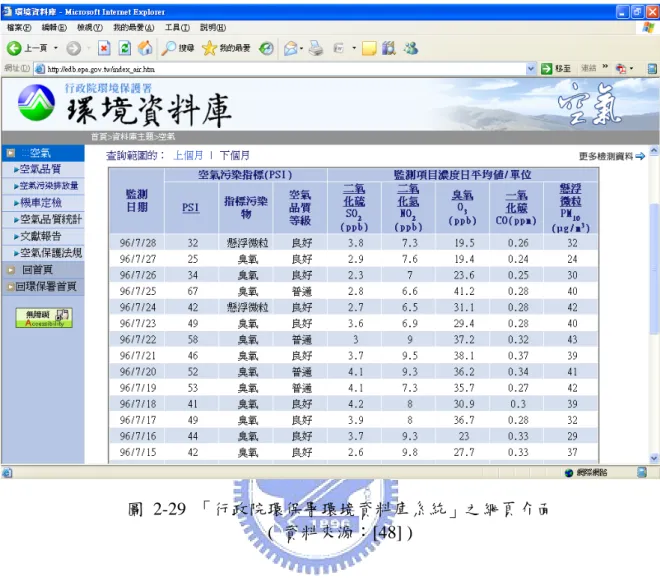Open the 編輯(E) Edit menu
The image size is (660, 578).
click(54, 28)
